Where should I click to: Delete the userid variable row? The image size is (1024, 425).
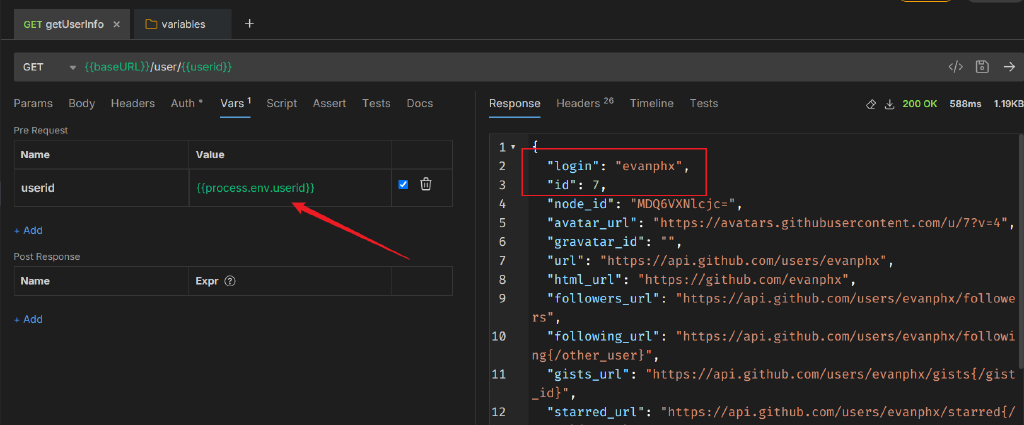pos(426,184)
